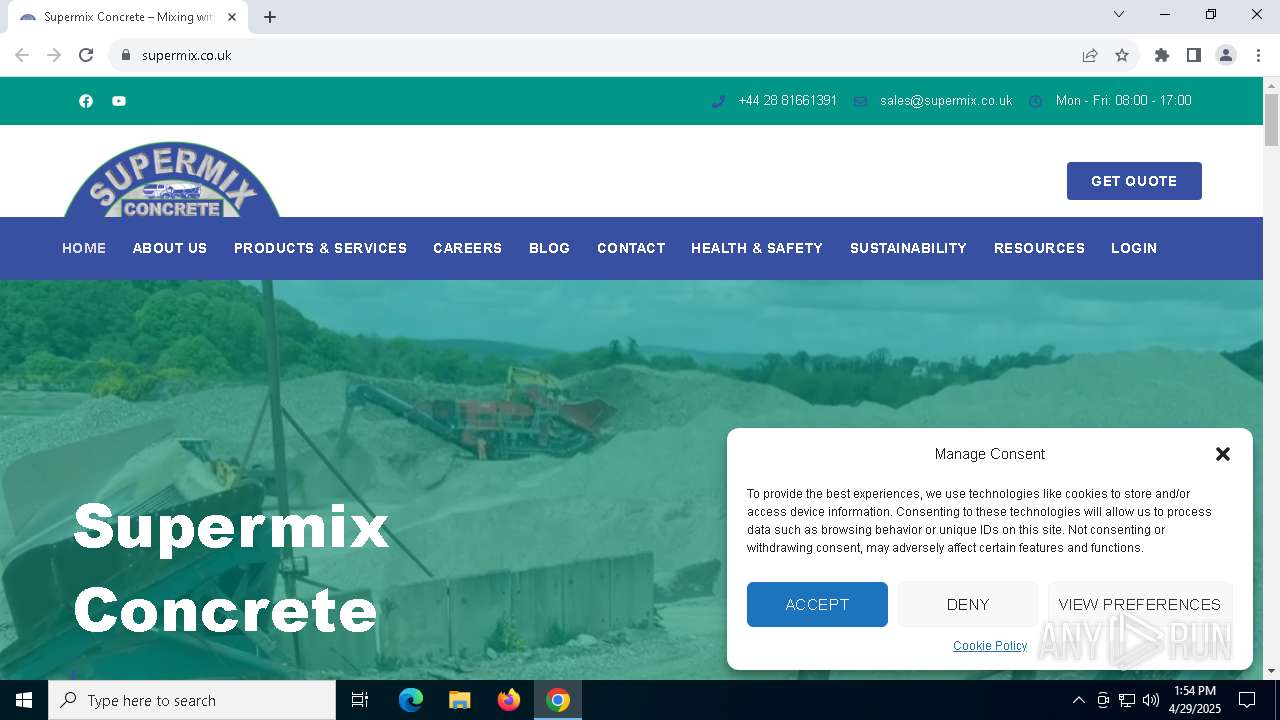
Task: Close the Manage Consent dialog
Action: tap(1222, 454)
